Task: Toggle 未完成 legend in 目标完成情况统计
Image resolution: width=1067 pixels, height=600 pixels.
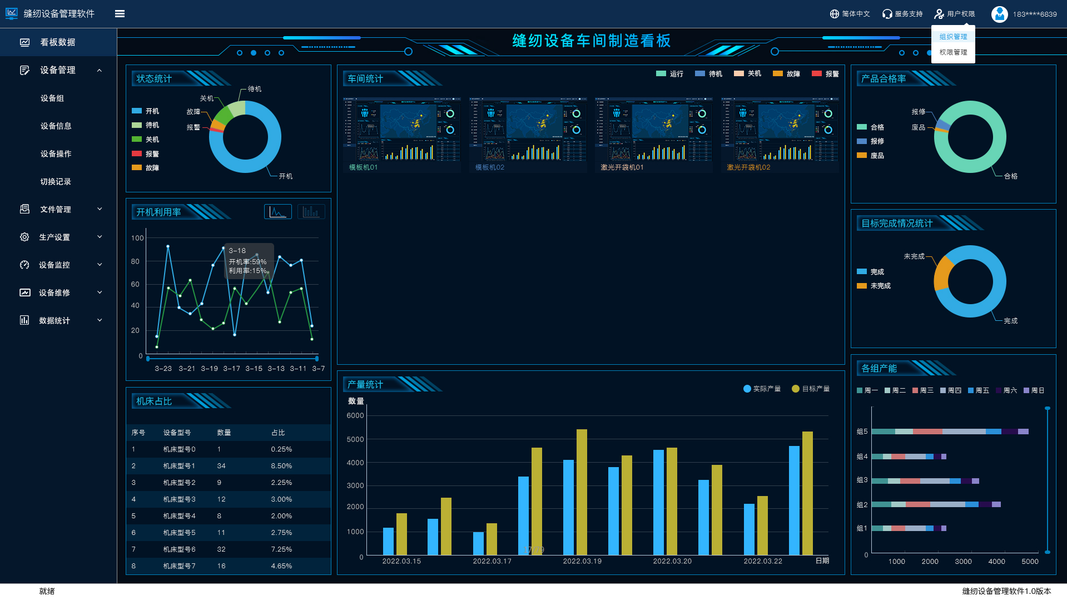Action: click(x=874, y=286)
